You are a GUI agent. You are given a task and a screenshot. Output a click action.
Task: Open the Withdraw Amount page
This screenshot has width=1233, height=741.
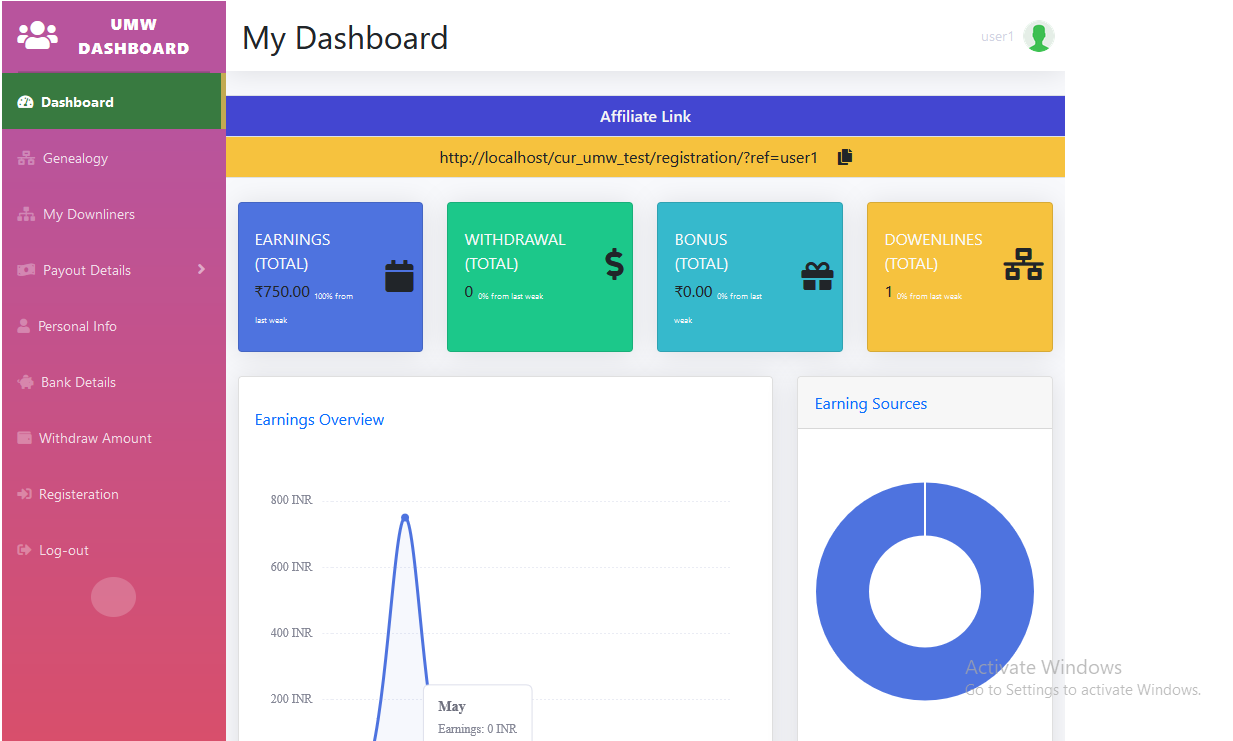point(95,438)
